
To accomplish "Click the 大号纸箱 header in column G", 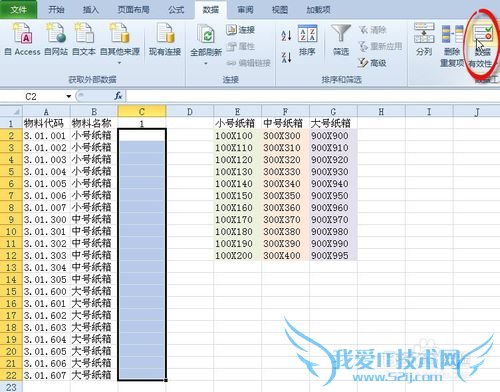I will click(x=333, y=123).
